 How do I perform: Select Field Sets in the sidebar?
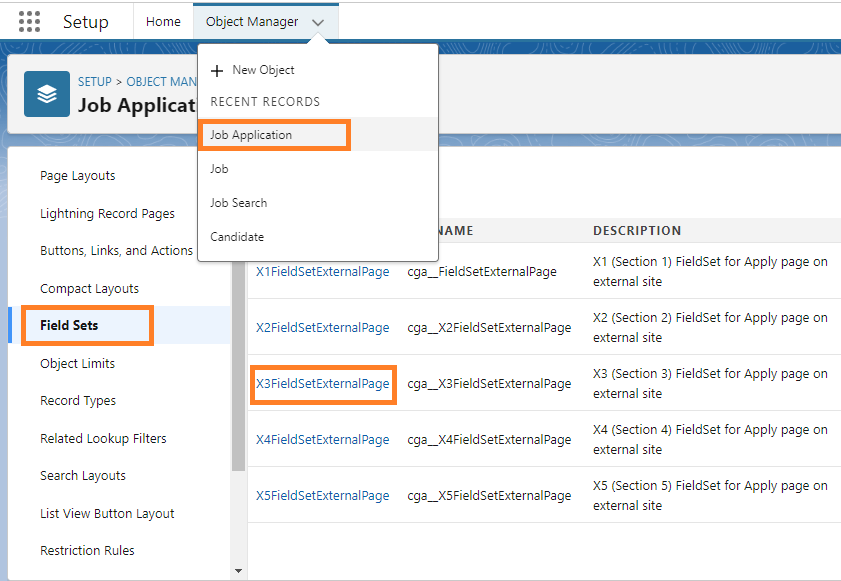click(69, 326)
